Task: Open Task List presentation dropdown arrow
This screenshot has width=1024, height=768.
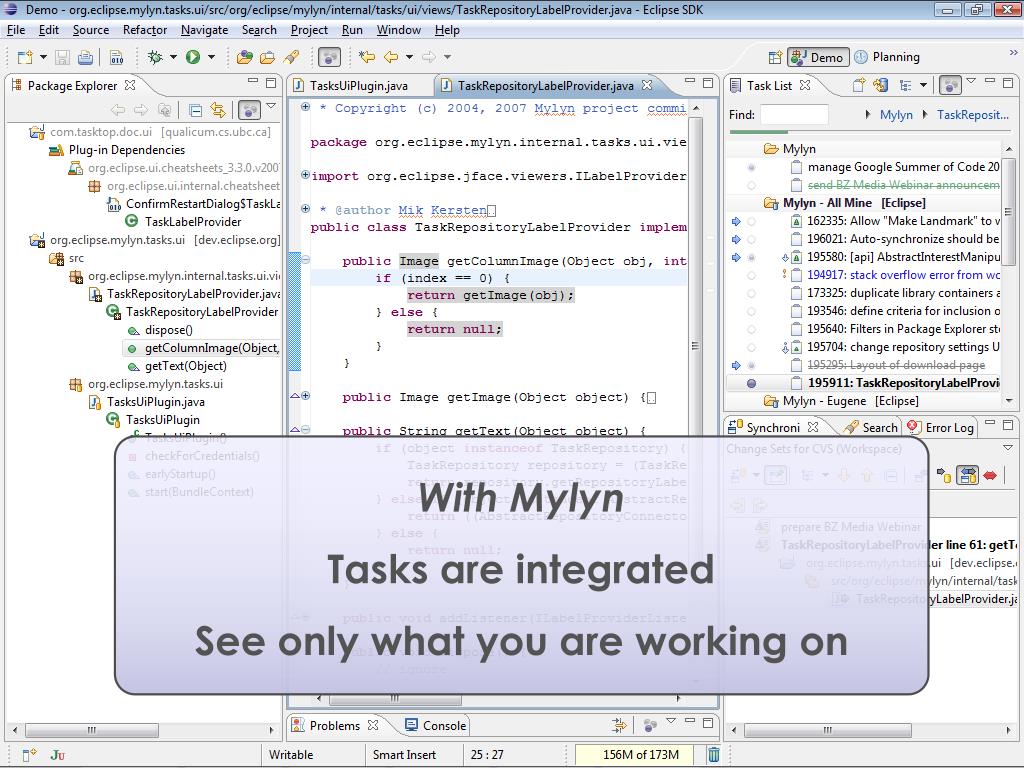Action: point(923,85)
